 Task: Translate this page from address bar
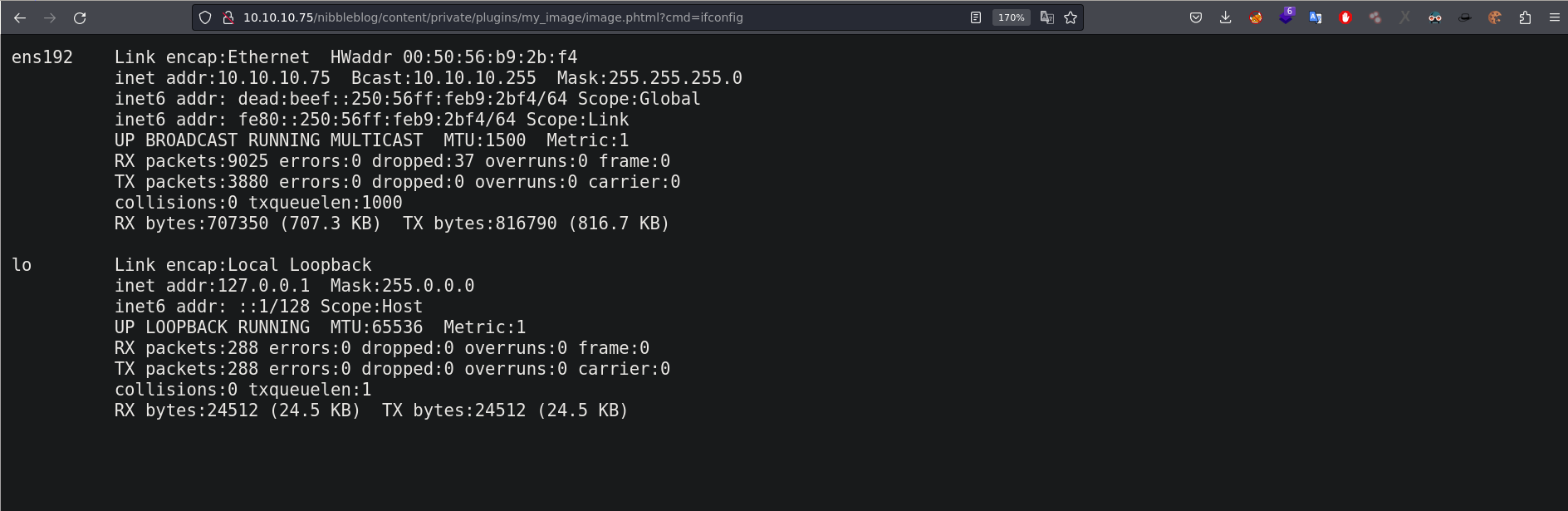point(1046,17)
